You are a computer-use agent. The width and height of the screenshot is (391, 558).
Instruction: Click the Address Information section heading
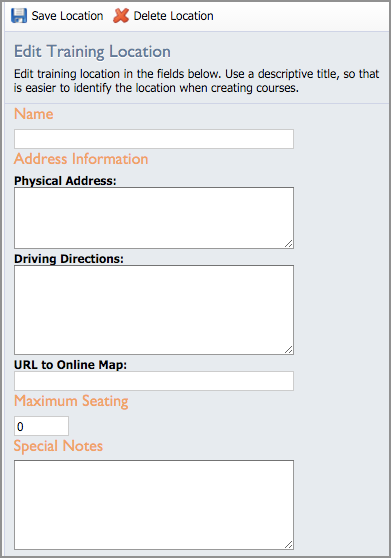coord(81,159)
